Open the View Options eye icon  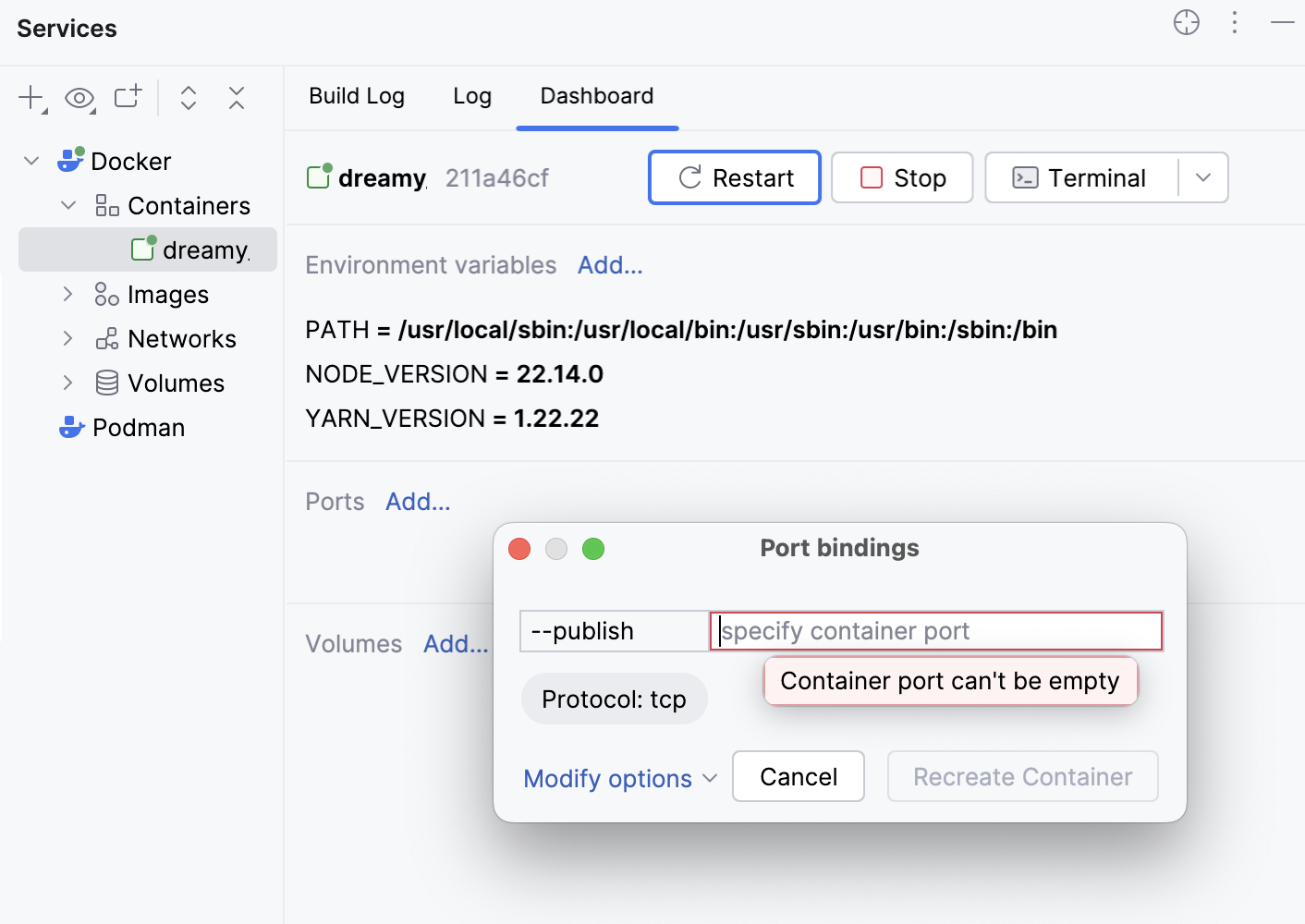[79, 97]
